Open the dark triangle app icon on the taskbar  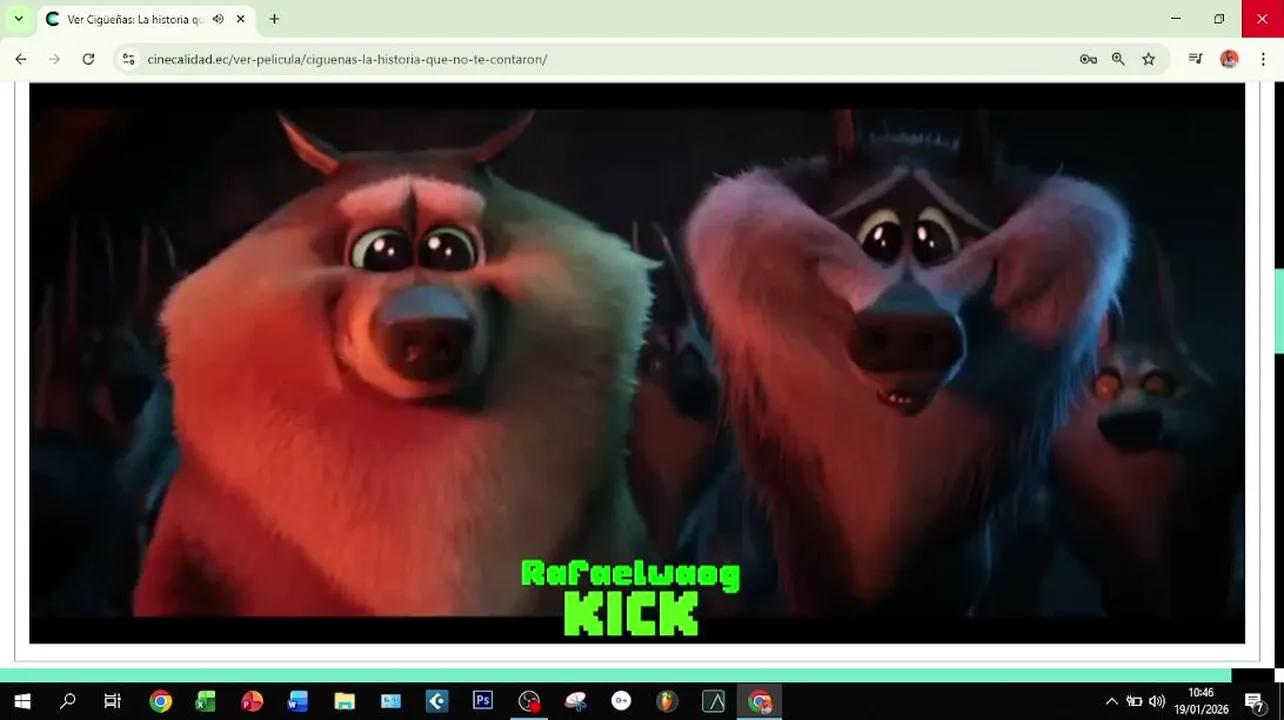tap(713, 701)
